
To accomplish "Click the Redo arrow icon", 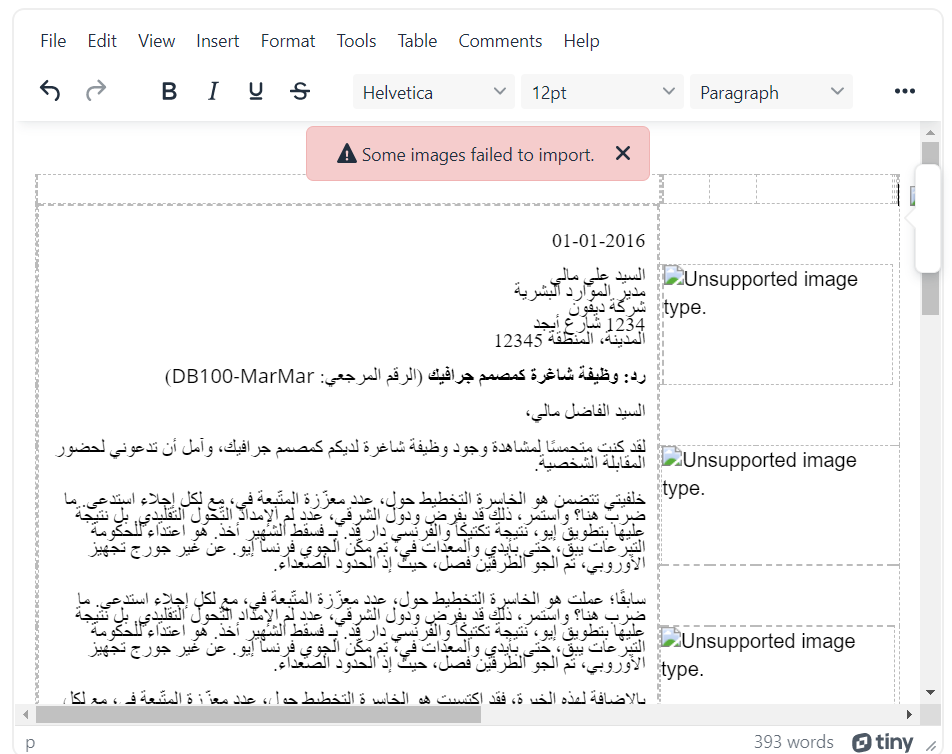I will pyautogui.click(x=96, y=92).
